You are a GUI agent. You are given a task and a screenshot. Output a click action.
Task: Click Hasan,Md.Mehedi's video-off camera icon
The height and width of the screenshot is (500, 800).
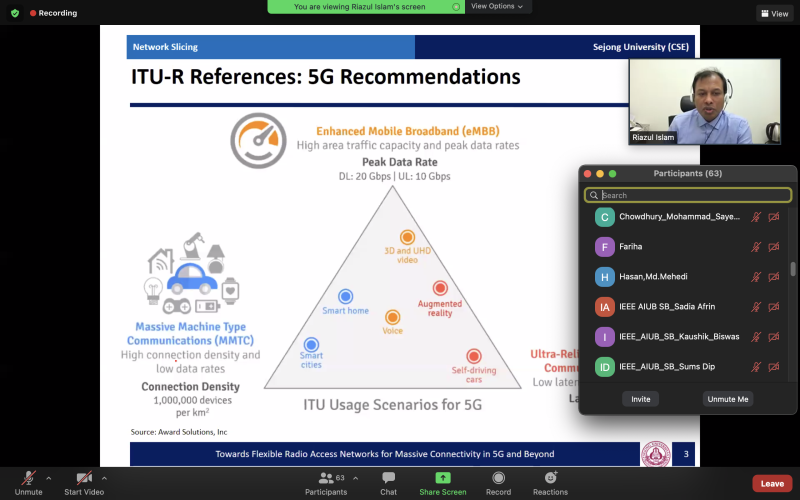click(x=774, y=277)
